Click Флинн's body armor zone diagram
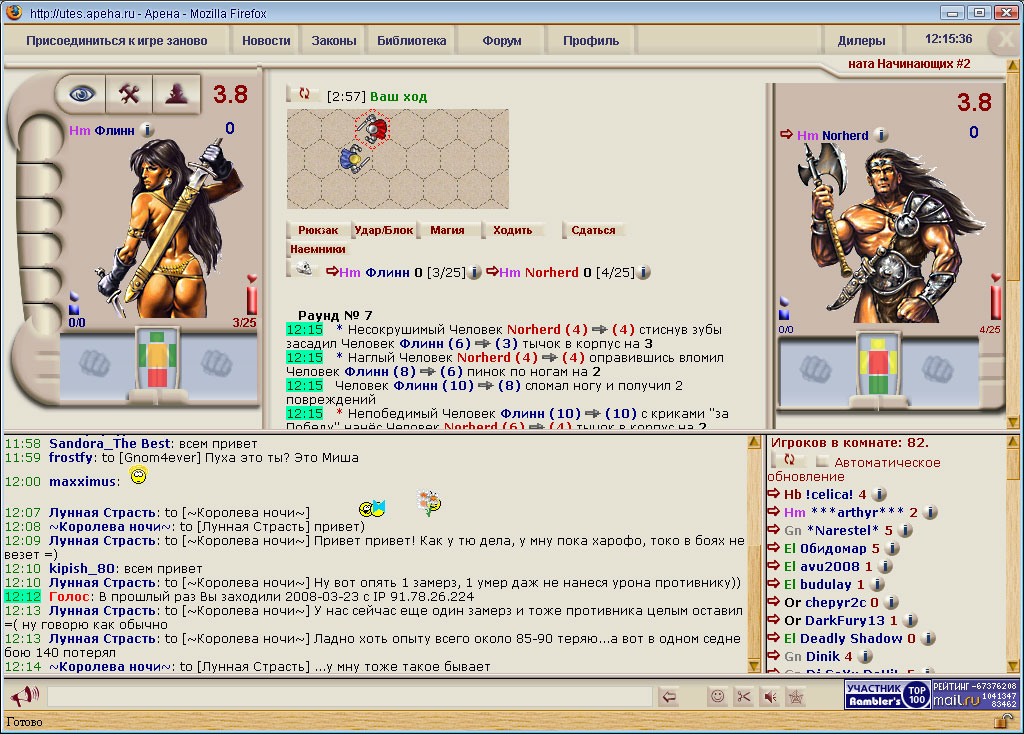The width and height of the screenshot is (1024, 734). 157,359
